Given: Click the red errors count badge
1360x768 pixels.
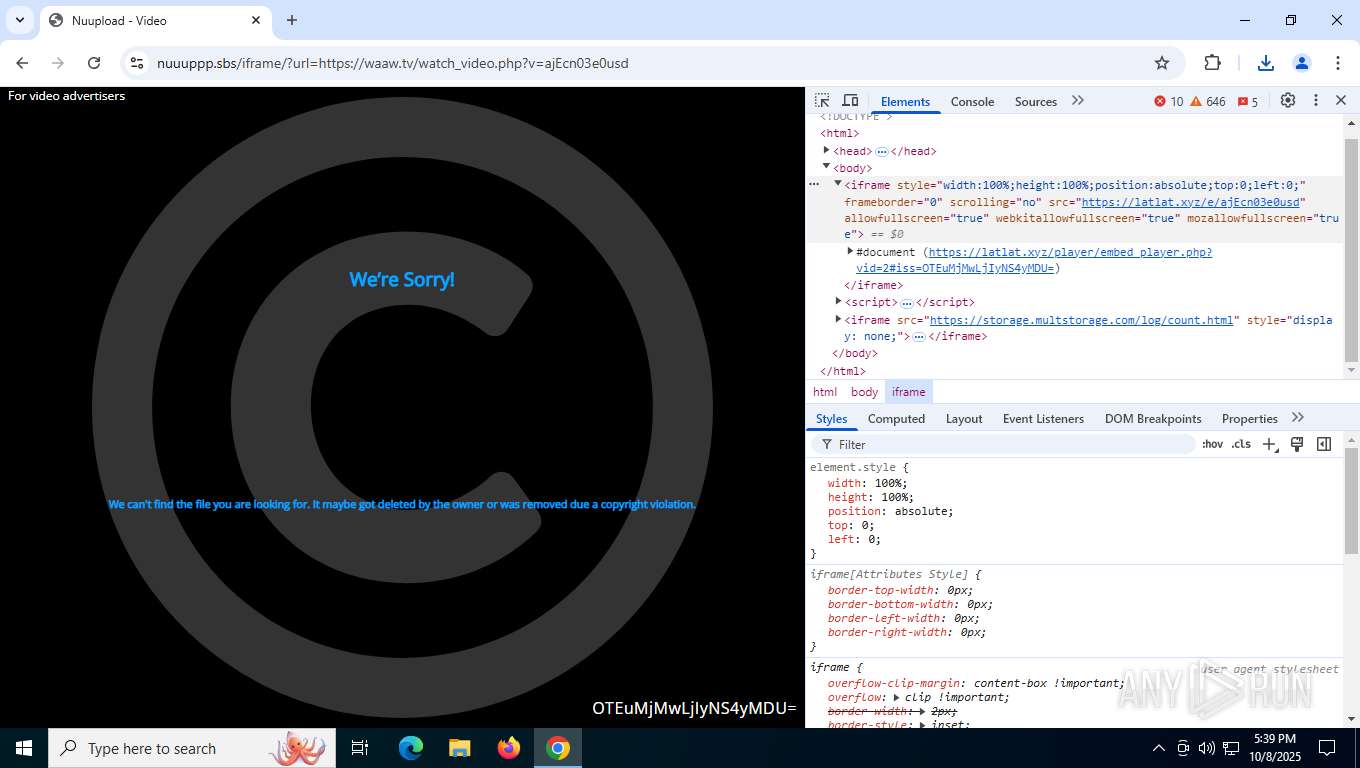Looking at the screenshot, I should 1169,102.
